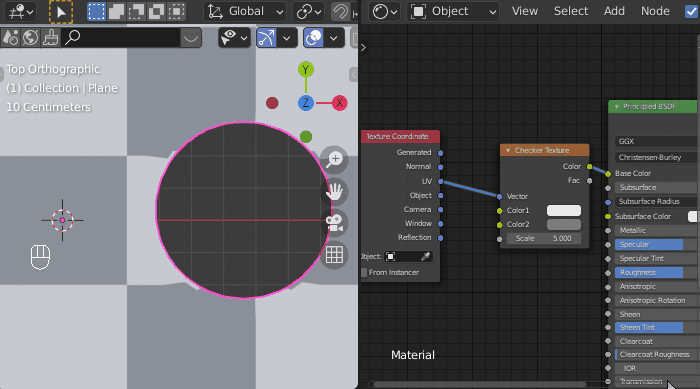
Task: Select the Extend selection mode
Action: (x=116, y=12)
